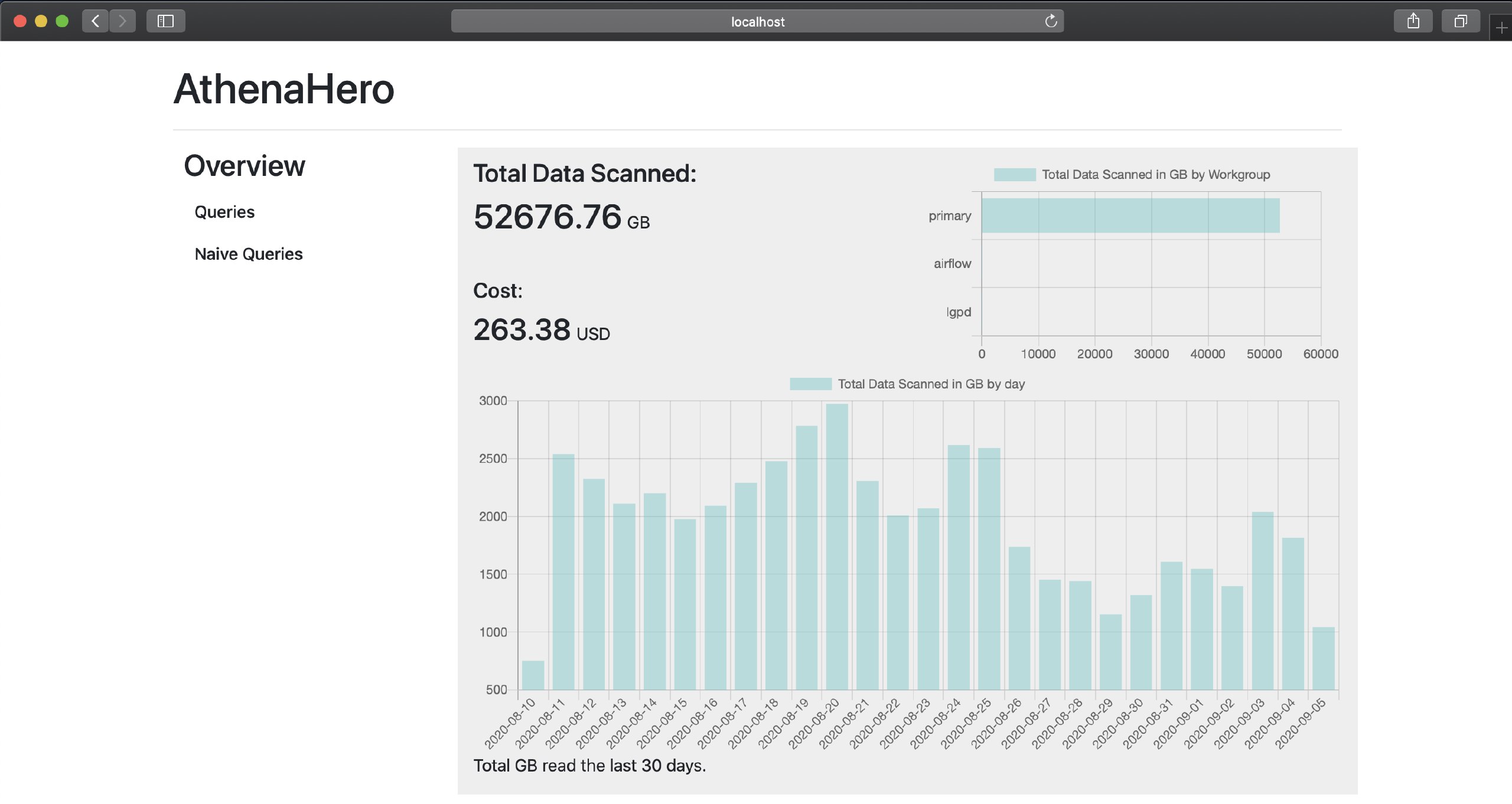Show the tab overview icon
Viewport: 1512px width, 804px height.
coord(1460,21)
